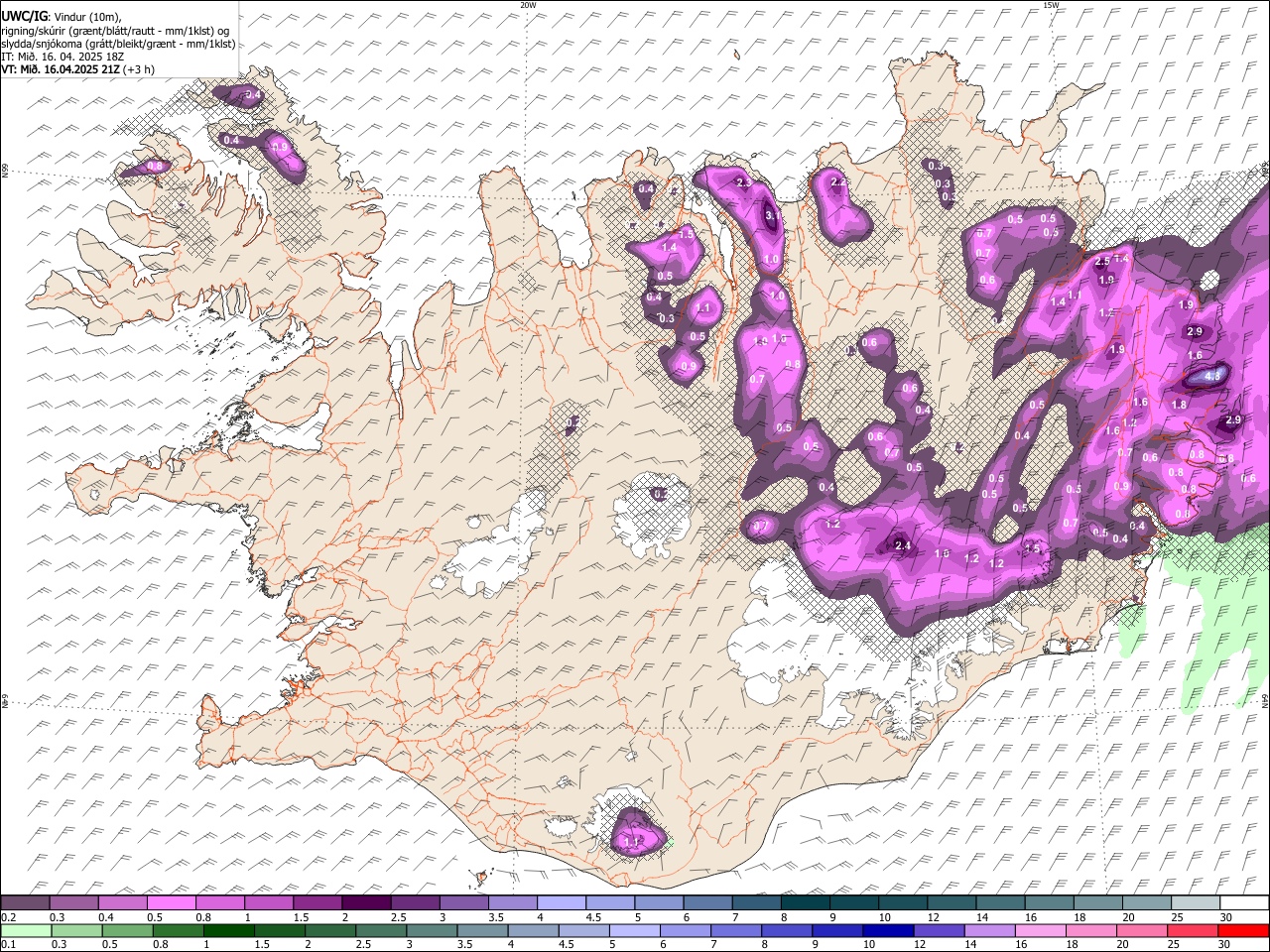Click the 'UWC/IG: Vindur (10m)' title text

(61, 17)
